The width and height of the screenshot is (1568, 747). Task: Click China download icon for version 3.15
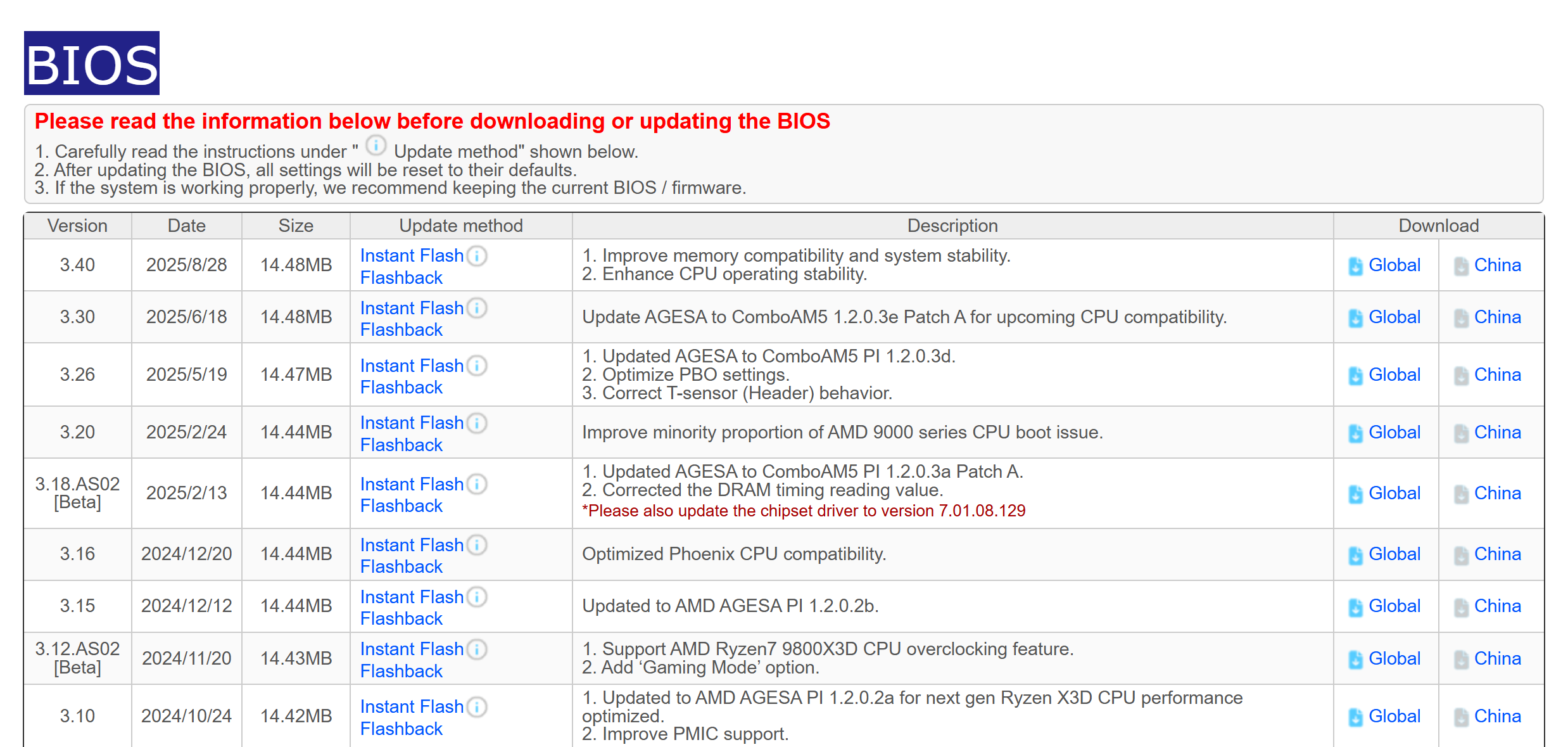(1461, 607)
